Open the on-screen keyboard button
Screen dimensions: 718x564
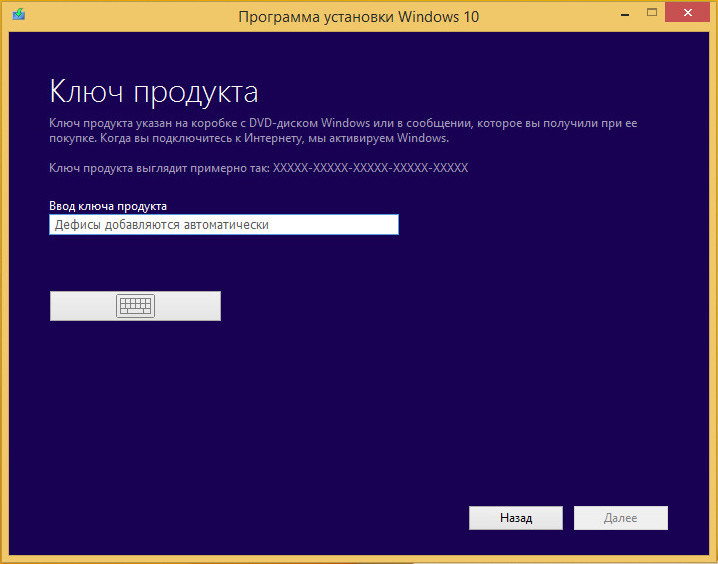click(135, 306)
